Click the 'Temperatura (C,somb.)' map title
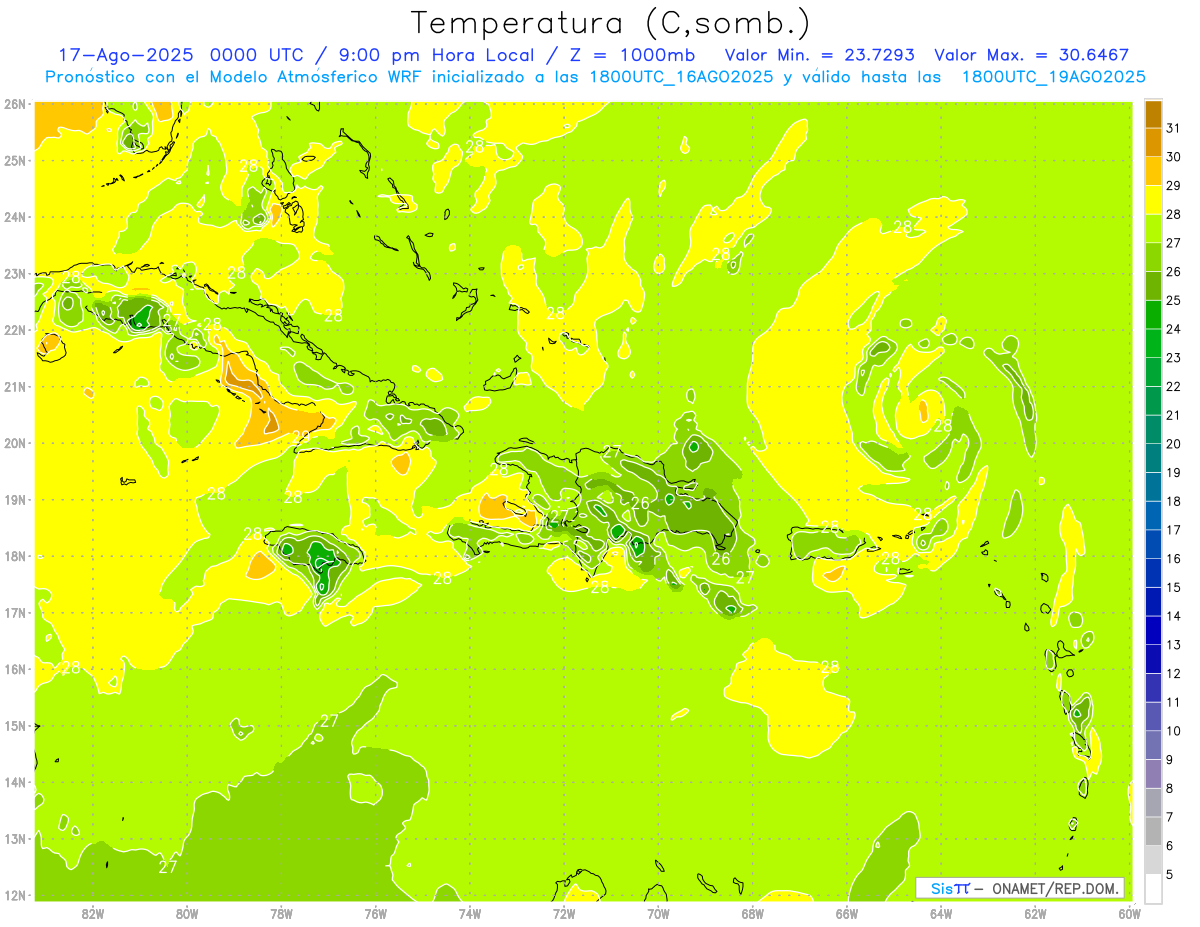 (x=610, y=23)
